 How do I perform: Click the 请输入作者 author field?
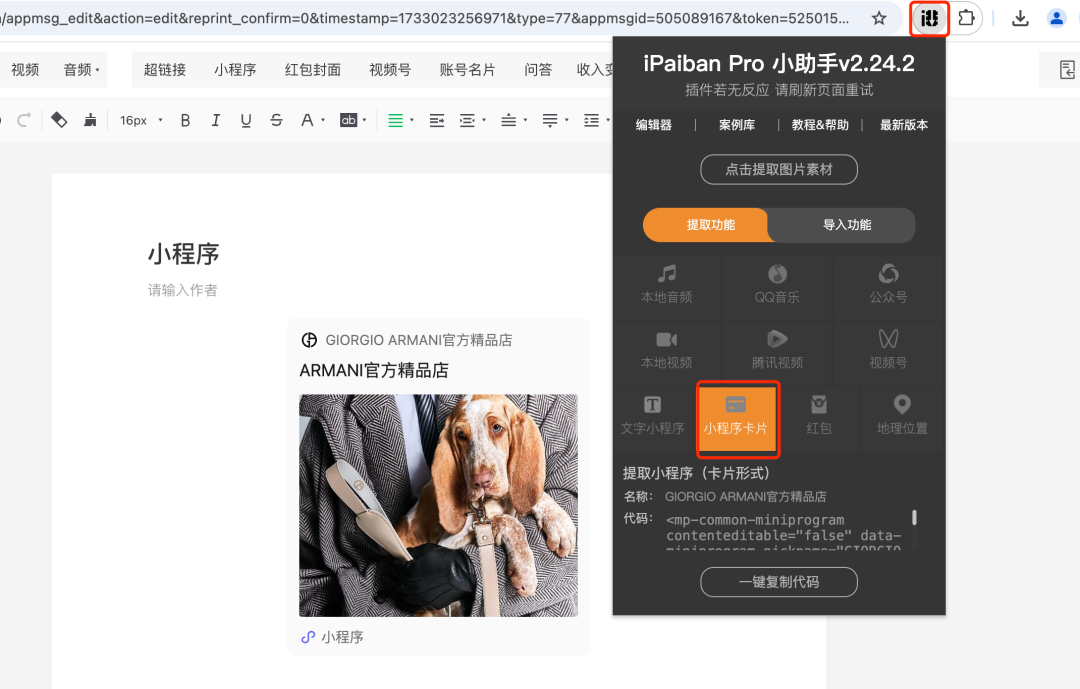(183, 290)
